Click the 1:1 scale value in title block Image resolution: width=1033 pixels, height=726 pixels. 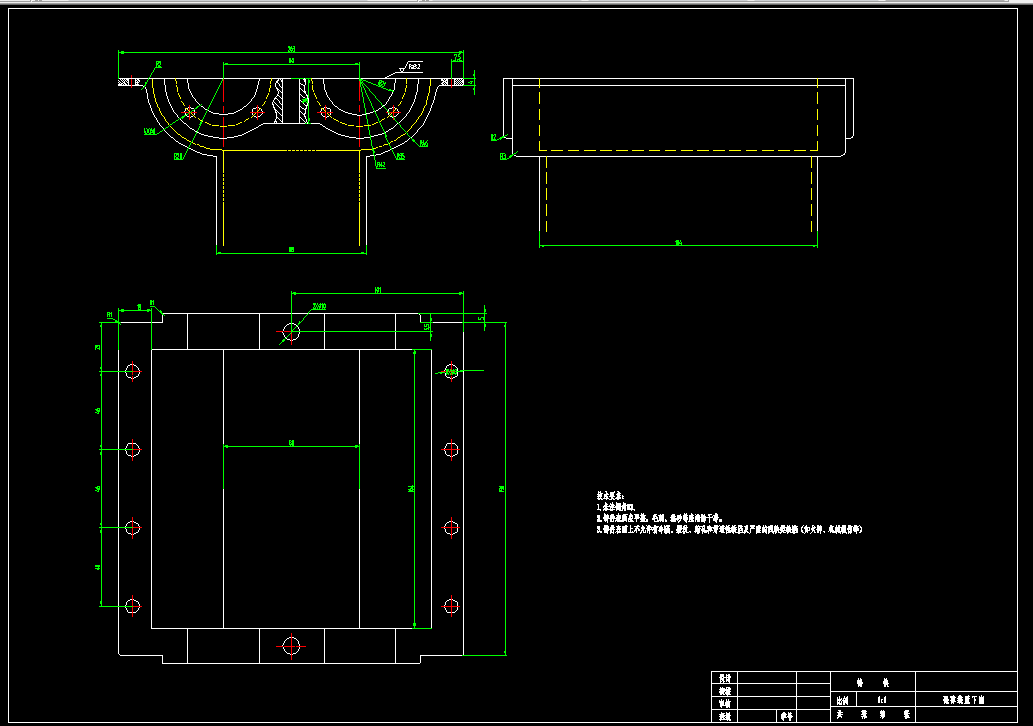881,700
